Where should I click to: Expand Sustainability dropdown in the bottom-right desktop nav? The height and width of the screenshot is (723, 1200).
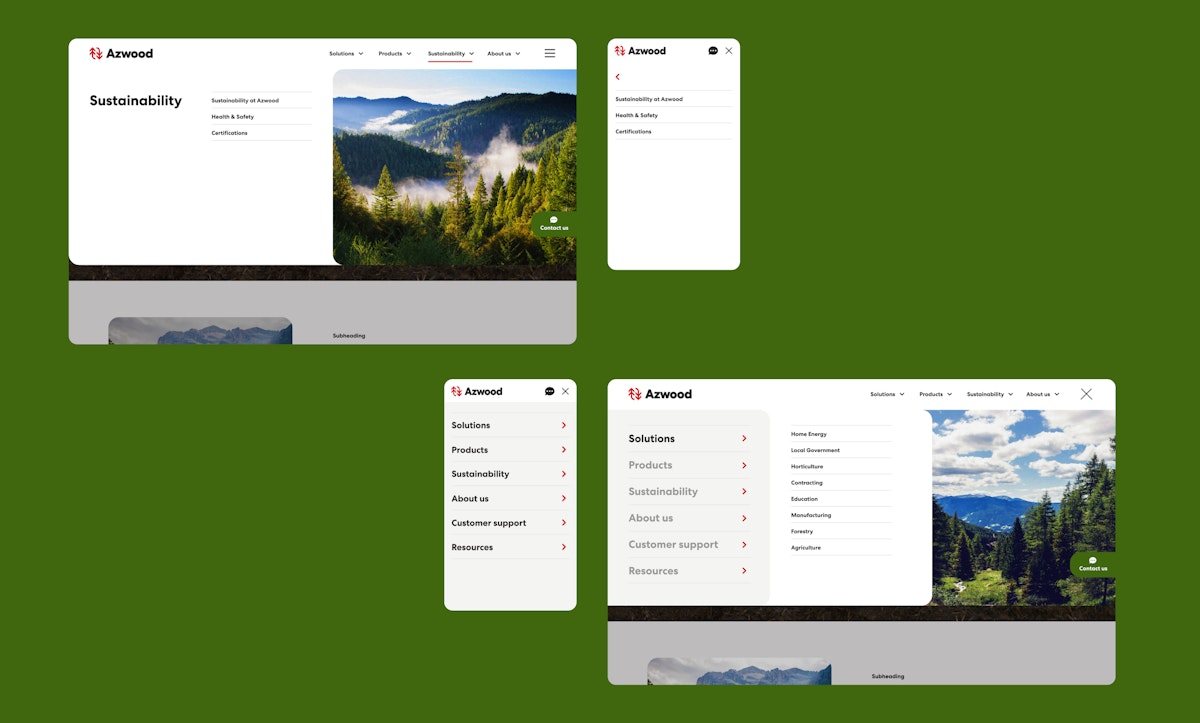(990, 395)
